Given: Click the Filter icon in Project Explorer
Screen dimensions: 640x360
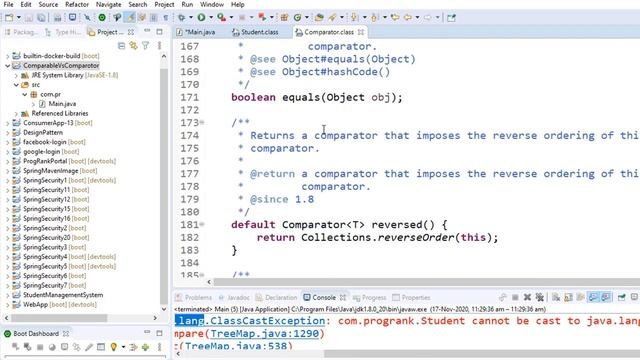Looking at the screenshot, I should click(x=146, y=46).
